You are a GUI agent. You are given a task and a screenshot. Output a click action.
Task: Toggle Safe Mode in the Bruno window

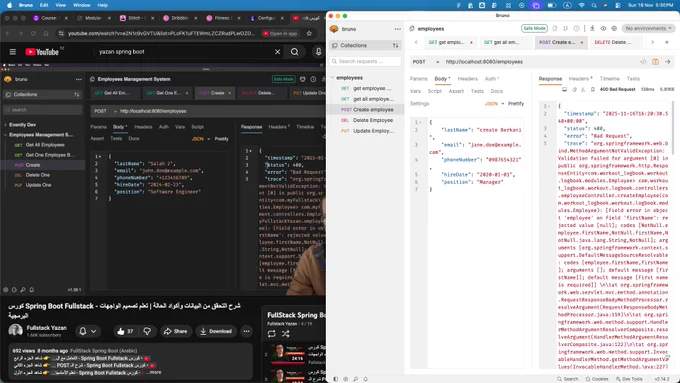(534, 28)
